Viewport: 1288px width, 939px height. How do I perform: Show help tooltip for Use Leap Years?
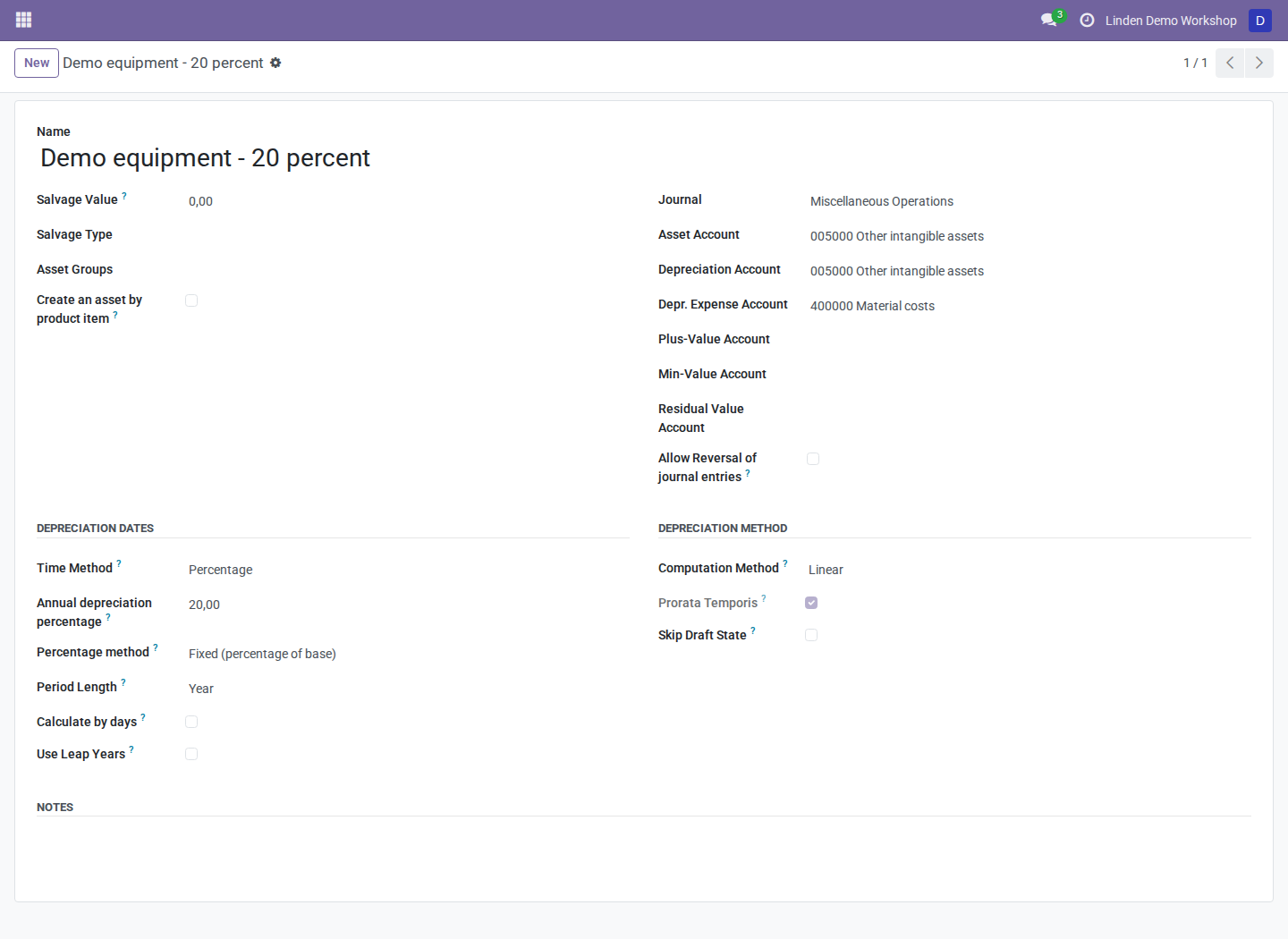pos(131,749)
